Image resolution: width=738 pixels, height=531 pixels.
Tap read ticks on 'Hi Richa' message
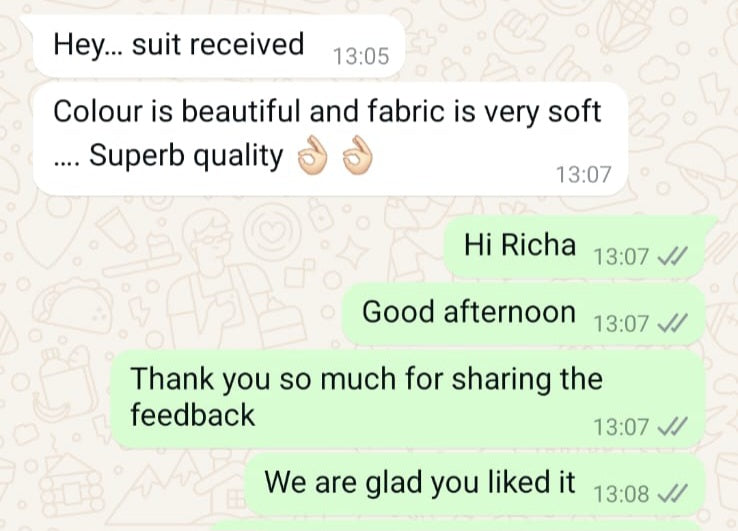(673, 257)
